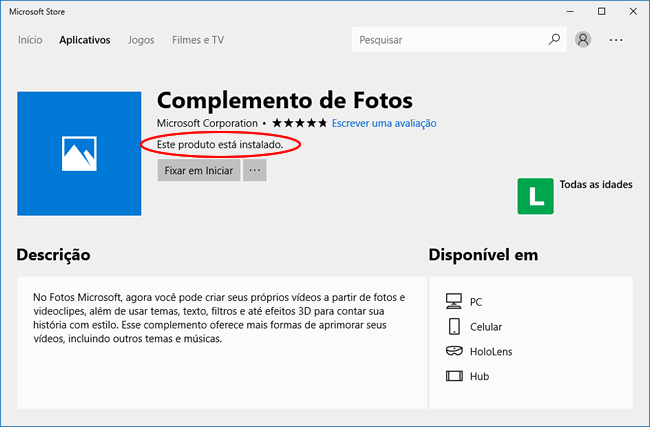Click the Celular phone icon
The image size is (650, 427).
click(x=454, y=326)
